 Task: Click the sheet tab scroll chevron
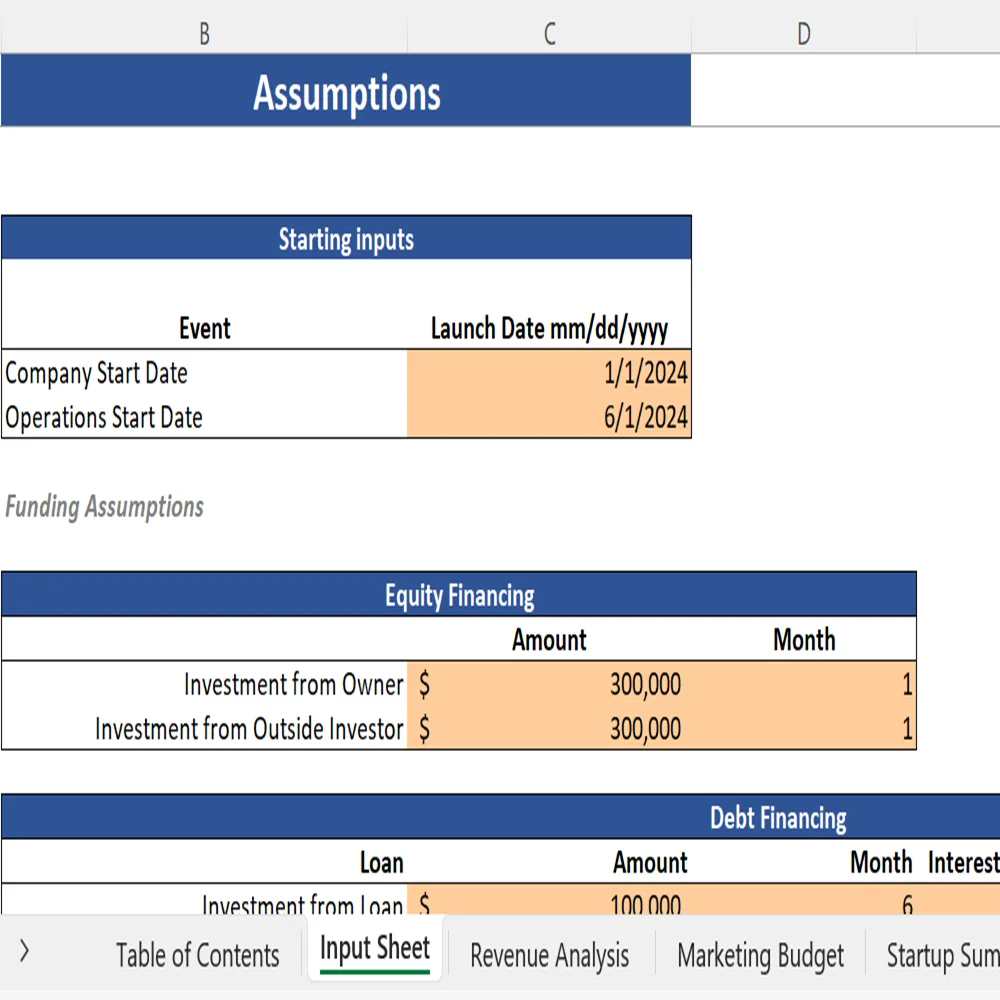point(22,954)
